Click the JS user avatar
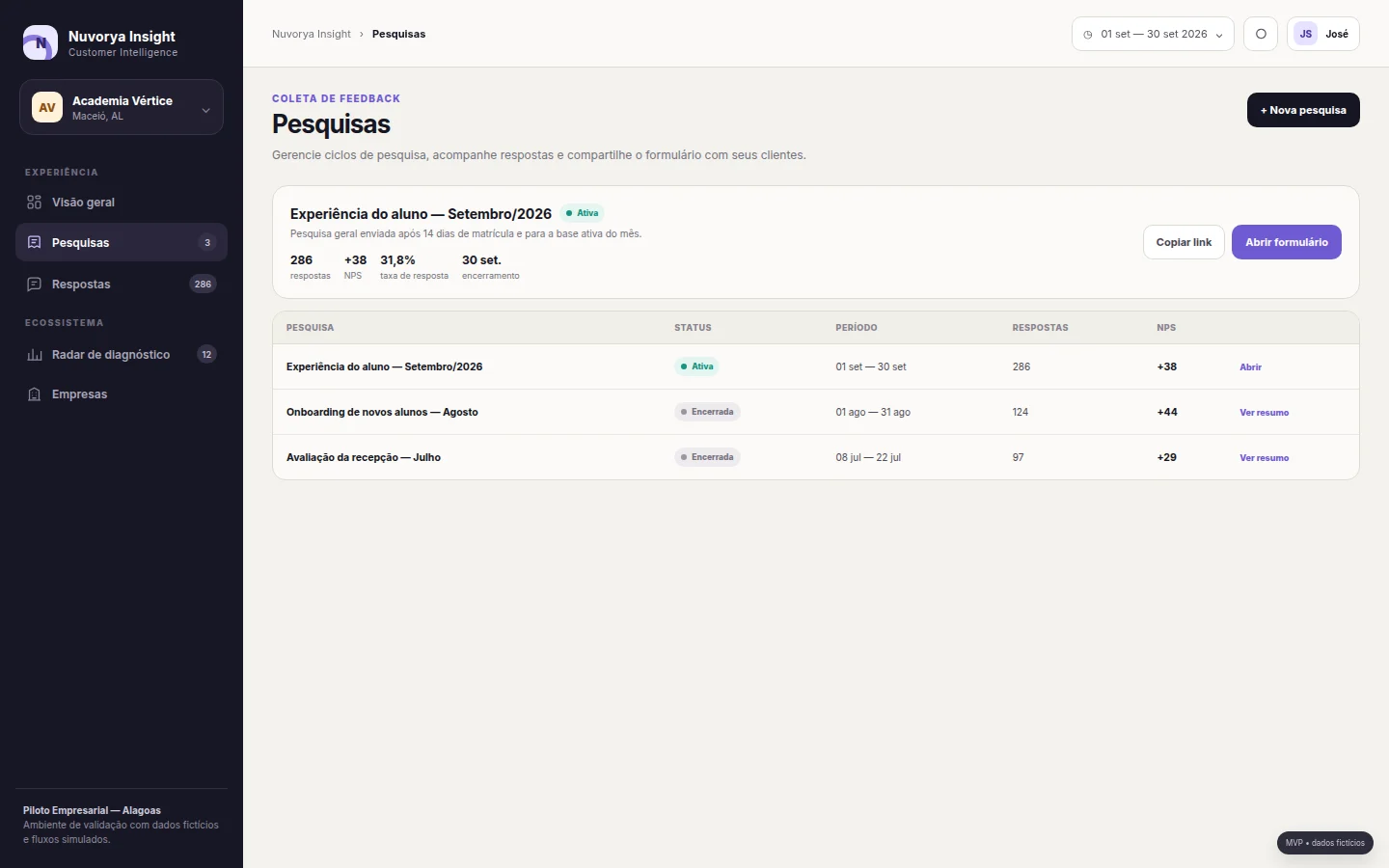1389x868 pixels. [x=1306, y=34]
